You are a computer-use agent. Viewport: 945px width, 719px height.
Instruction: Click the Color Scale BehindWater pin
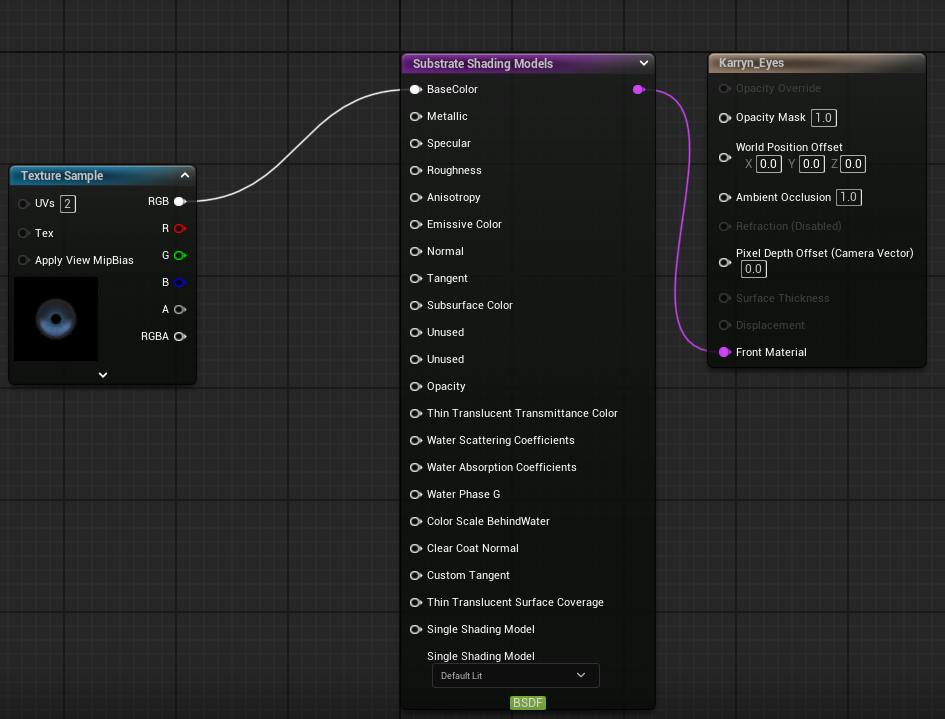point(415,521)
